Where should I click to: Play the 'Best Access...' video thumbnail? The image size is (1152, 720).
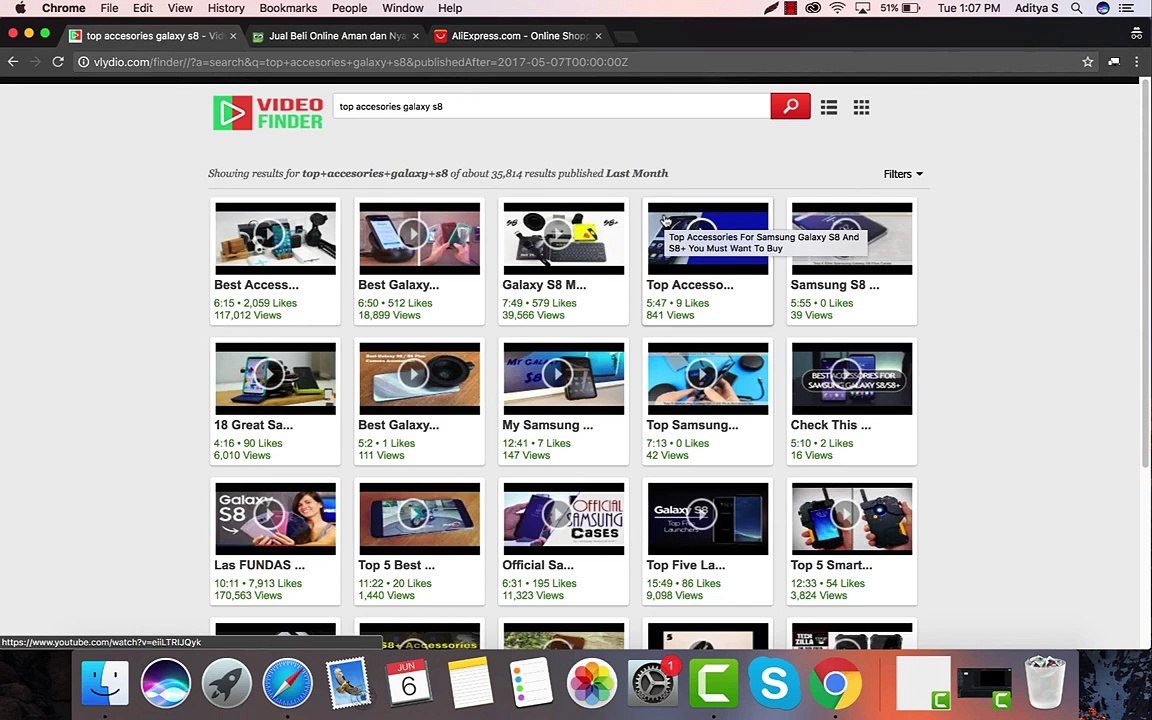point(276,238)
